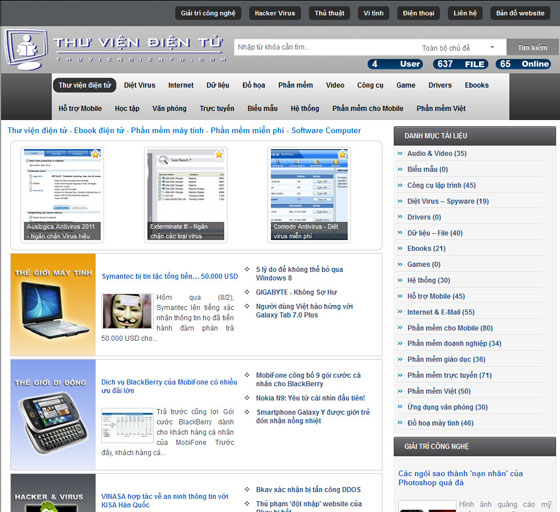Click the star icon on Exterminate It thumbnail
This screenshot has height=512, width=560.
(219, 154)
